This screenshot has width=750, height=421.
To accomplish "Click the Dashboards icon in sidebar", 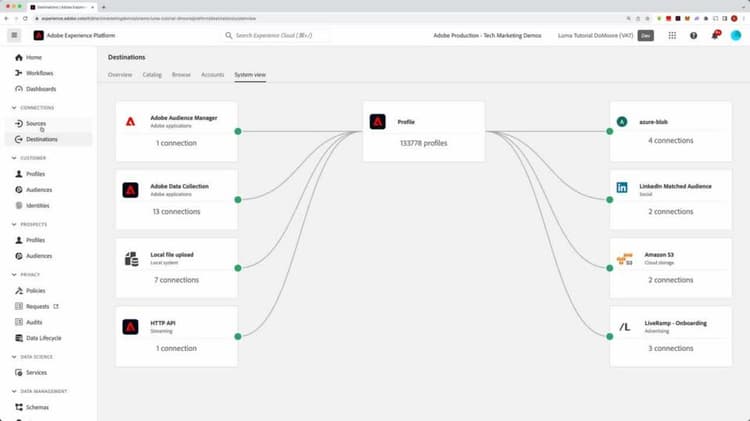I will coord(19,89).
